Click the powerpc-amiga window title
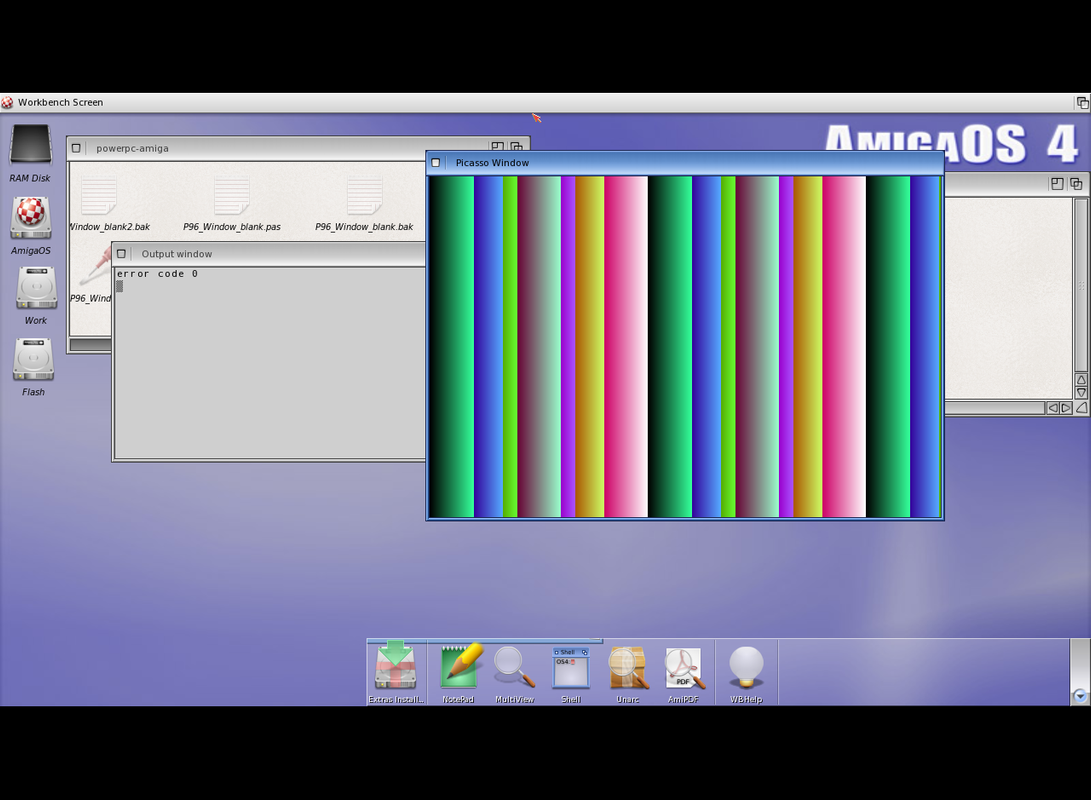Image resolution: width=1091 pixels, height=800 pixels. pyautogui.click(x=132, y=148)
